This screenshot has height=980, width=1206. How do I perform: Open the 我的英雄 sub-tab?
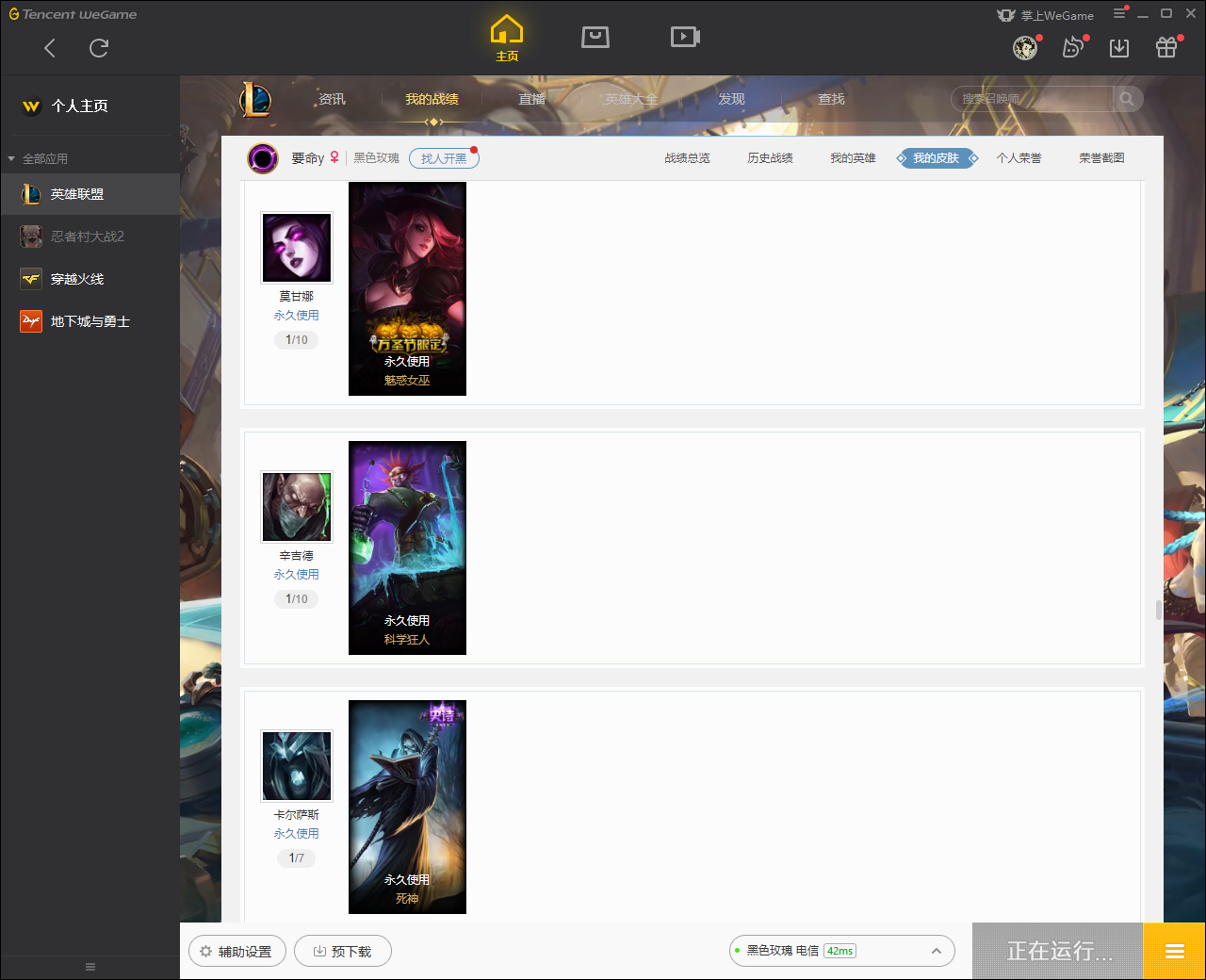pyautogui.click(x=853, y=158)
